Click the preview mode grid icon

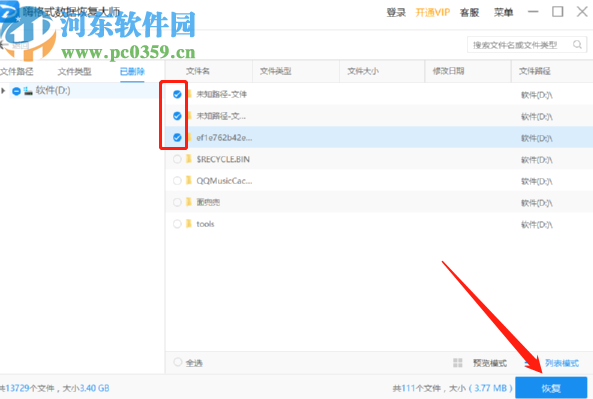(458, 363)
